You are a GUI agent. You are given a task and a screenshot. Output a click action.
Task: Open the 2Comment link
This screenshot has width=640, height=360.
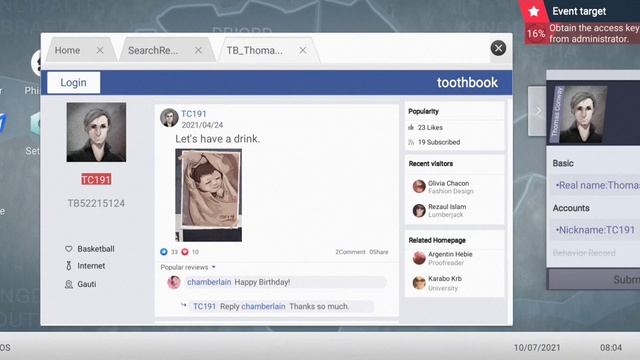[x=350, y=252]
